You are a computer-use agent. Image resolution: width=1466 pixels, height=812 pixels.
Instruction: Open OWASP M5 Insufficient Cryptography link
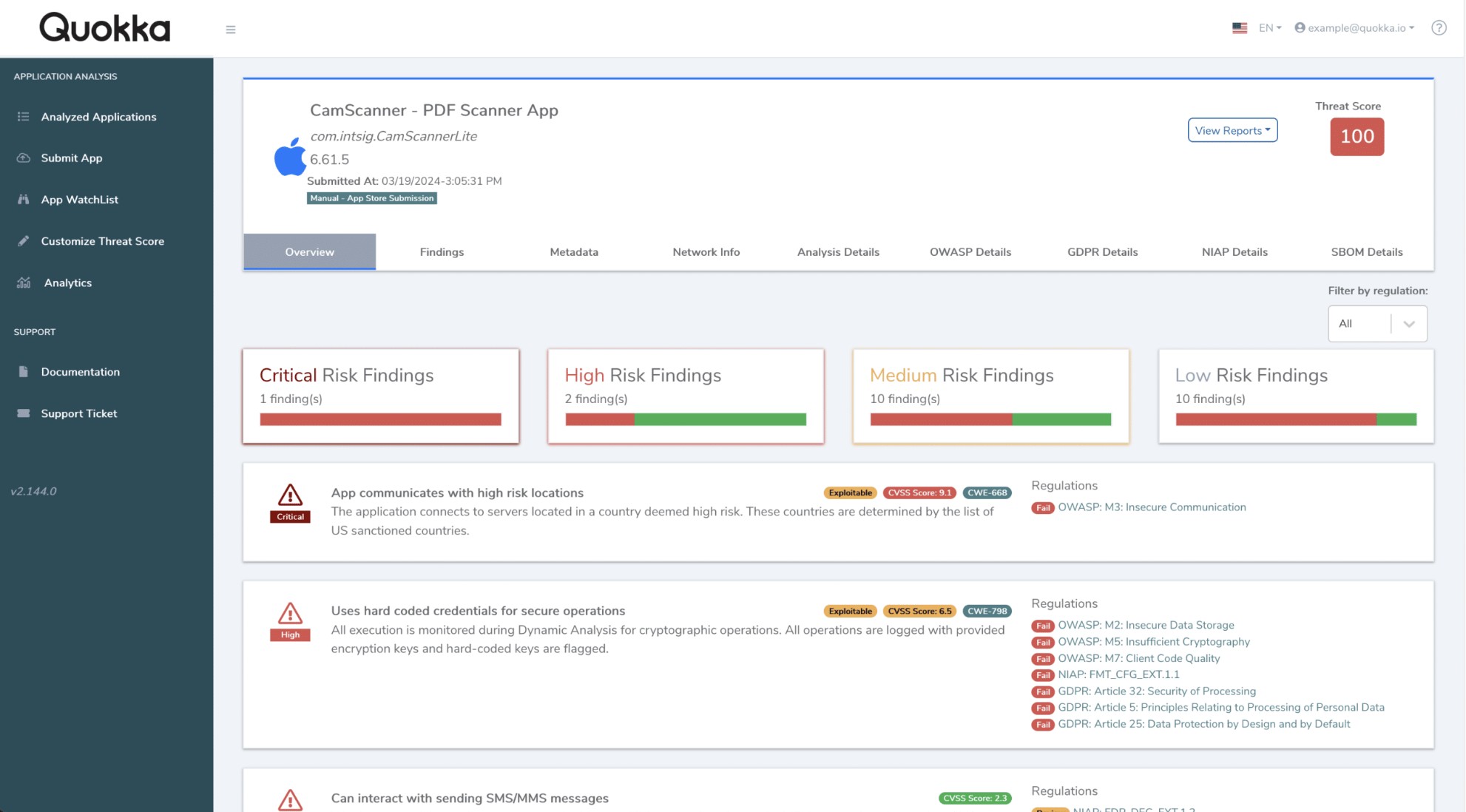[x=1154, y=642]
